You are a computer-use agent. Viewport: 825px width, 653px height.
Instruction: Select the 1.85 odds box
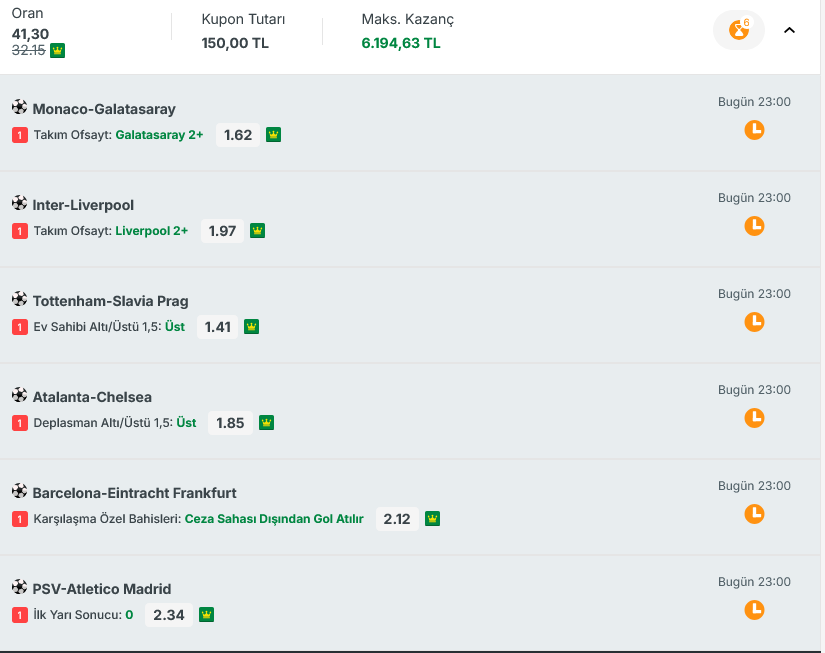click(230, 423)
